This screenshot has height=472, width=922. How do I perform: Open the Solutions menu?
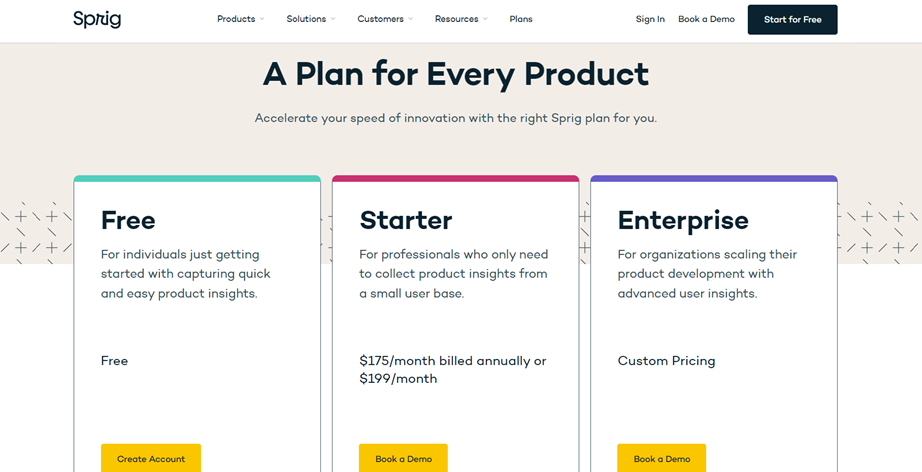(306, 19)
